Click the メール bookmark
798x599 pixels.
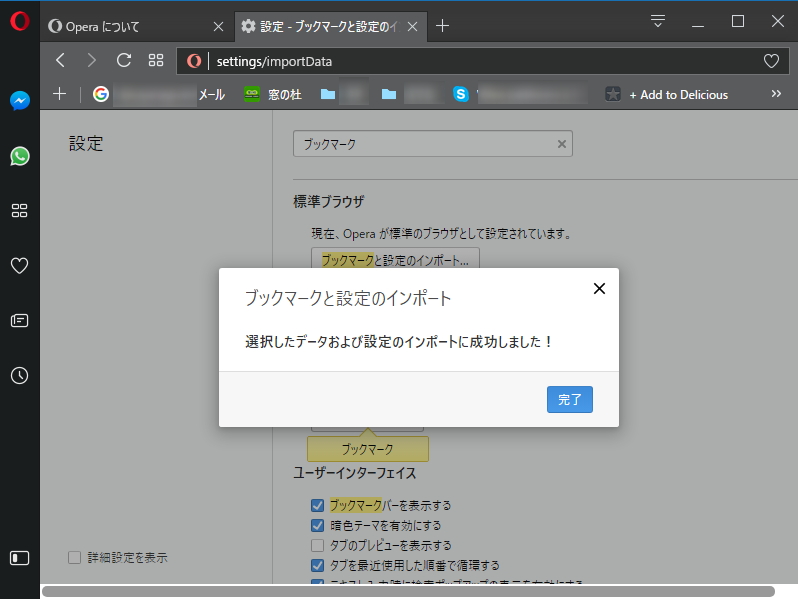click(212, 95)
